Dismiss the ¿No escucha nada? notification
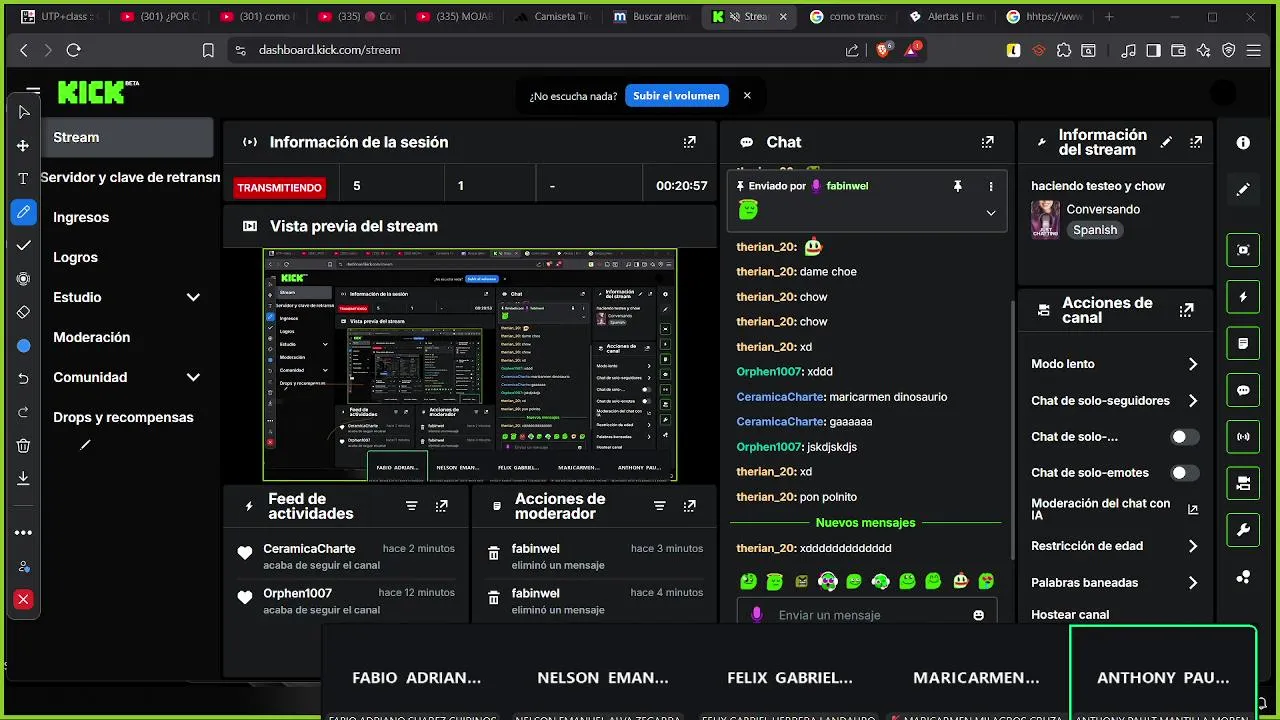The width and height of the screenshot is (1280, 720). (x=747, y=96)
